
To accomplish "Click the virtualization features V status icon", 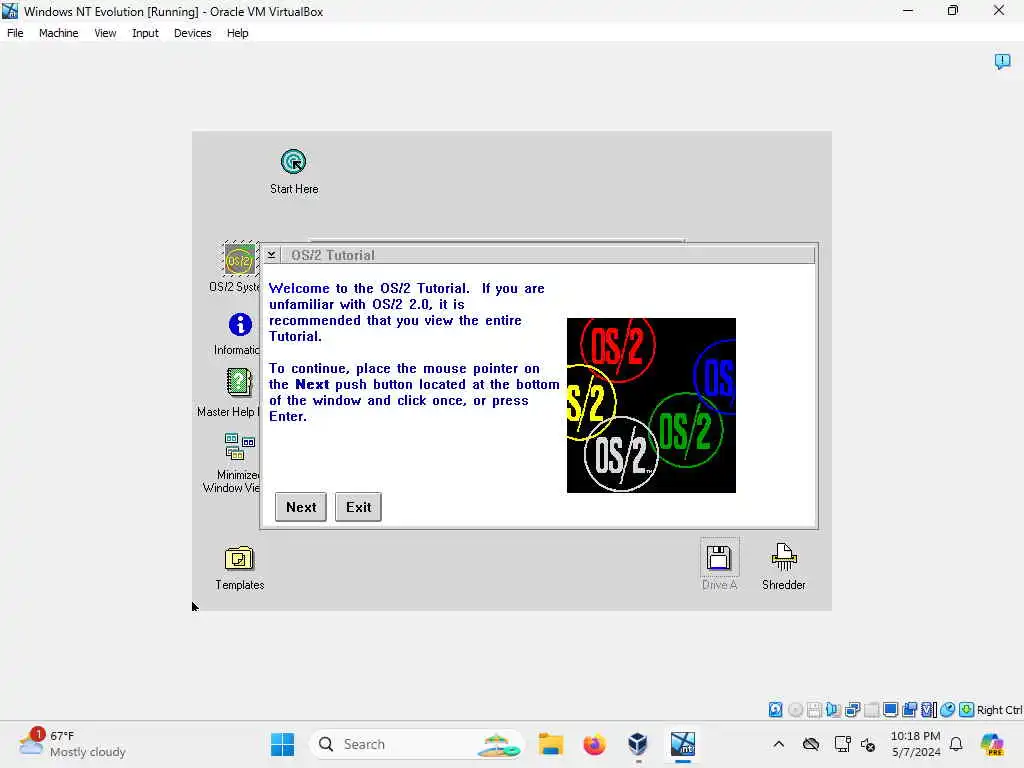I will [928, 709].
